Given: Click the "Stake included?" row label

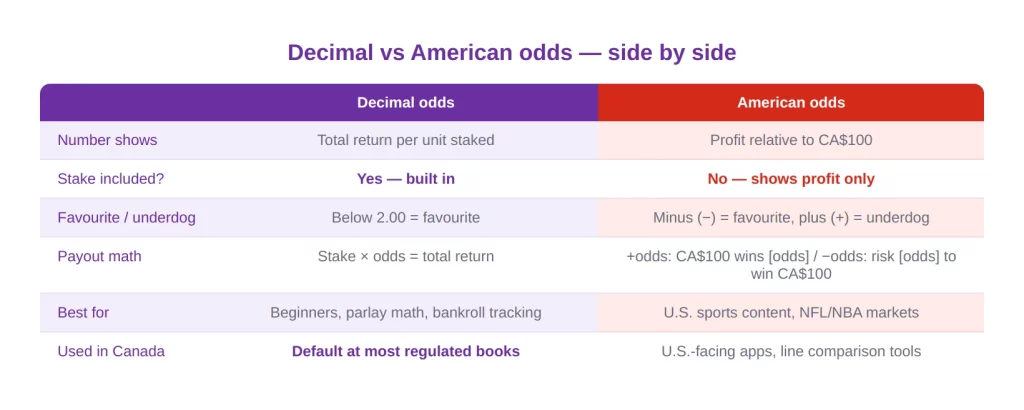Looking at the screenshot, I should (x=111, y=179).
